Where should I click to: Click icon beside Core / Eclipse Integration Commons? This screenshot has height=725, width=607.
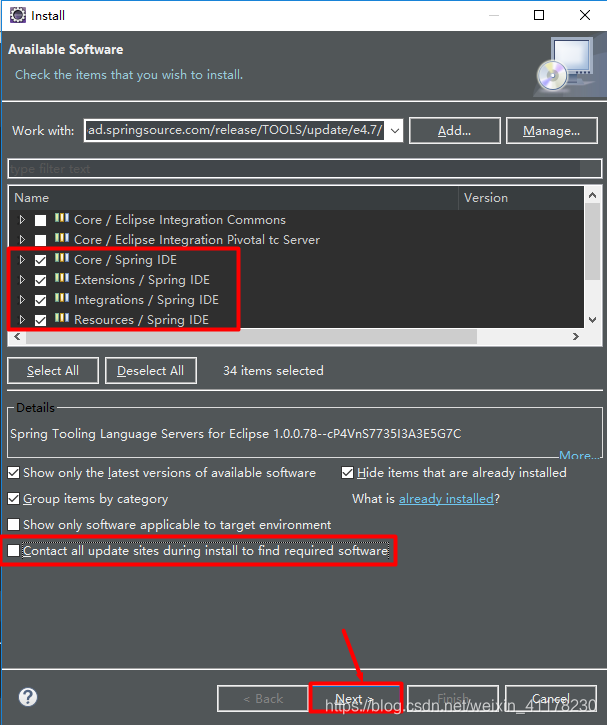(x=61, y=218)
